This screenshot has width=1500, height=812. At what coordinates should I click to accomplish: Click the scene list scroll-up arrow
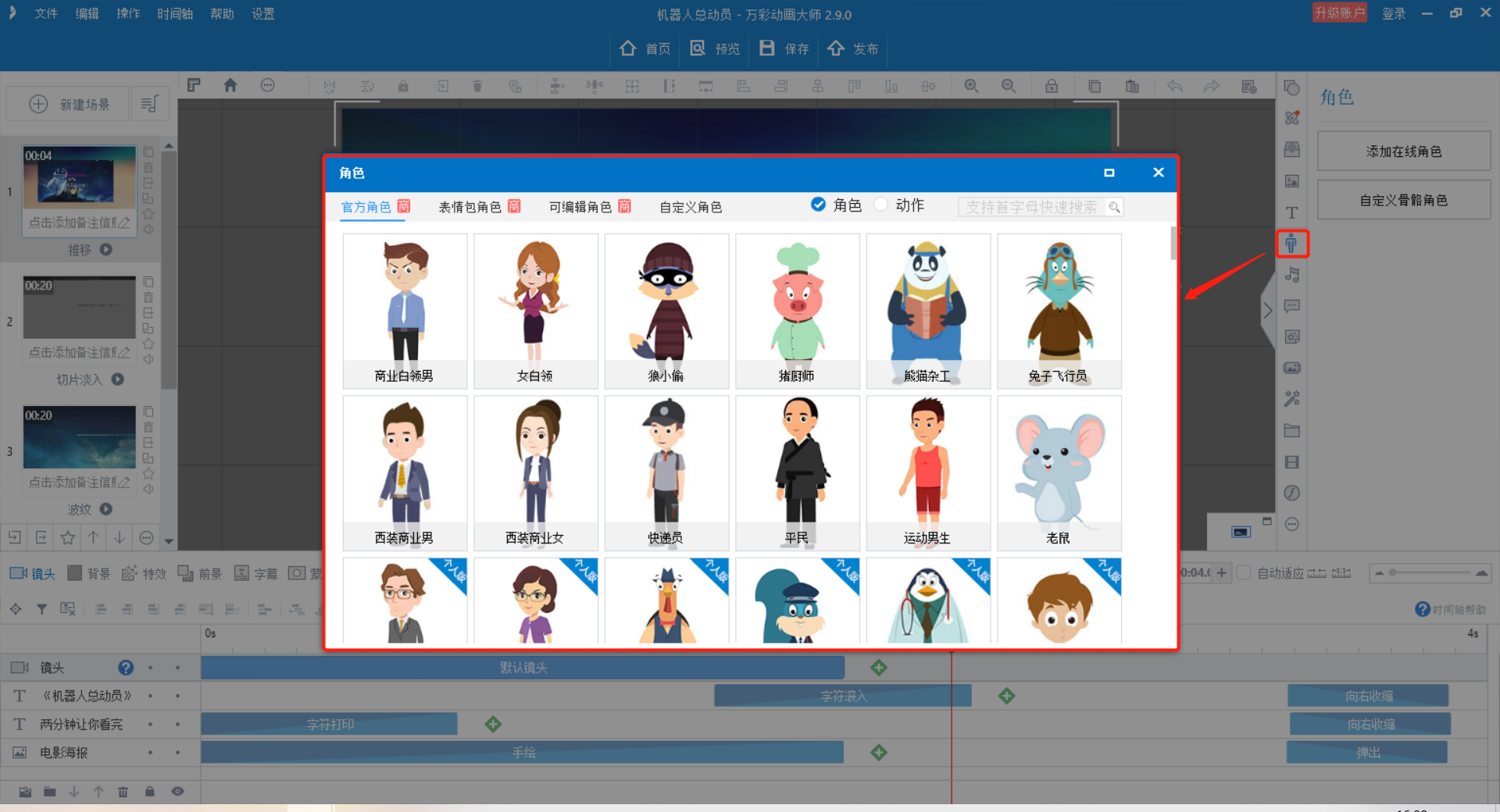click(169, 146)
